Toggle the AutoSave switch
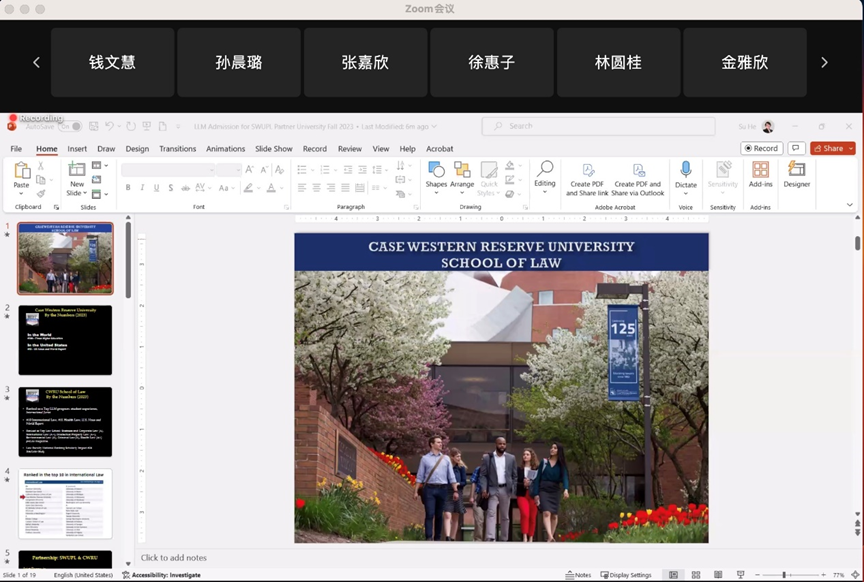The width and height of the screenshot is (864, 582). 70,127
